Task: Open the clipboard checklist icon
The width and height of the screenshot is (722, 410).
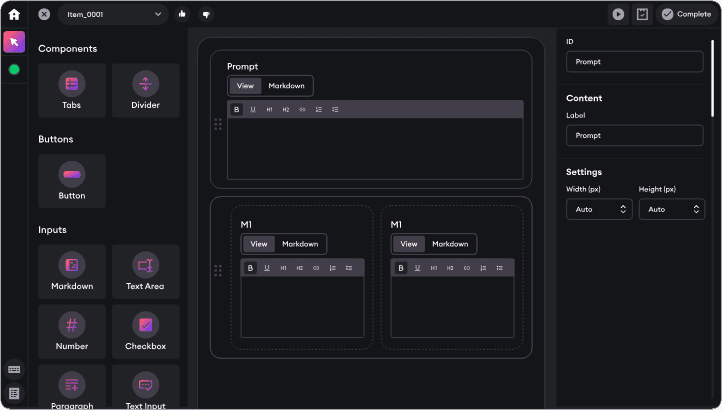Action: tap(642, 14)
